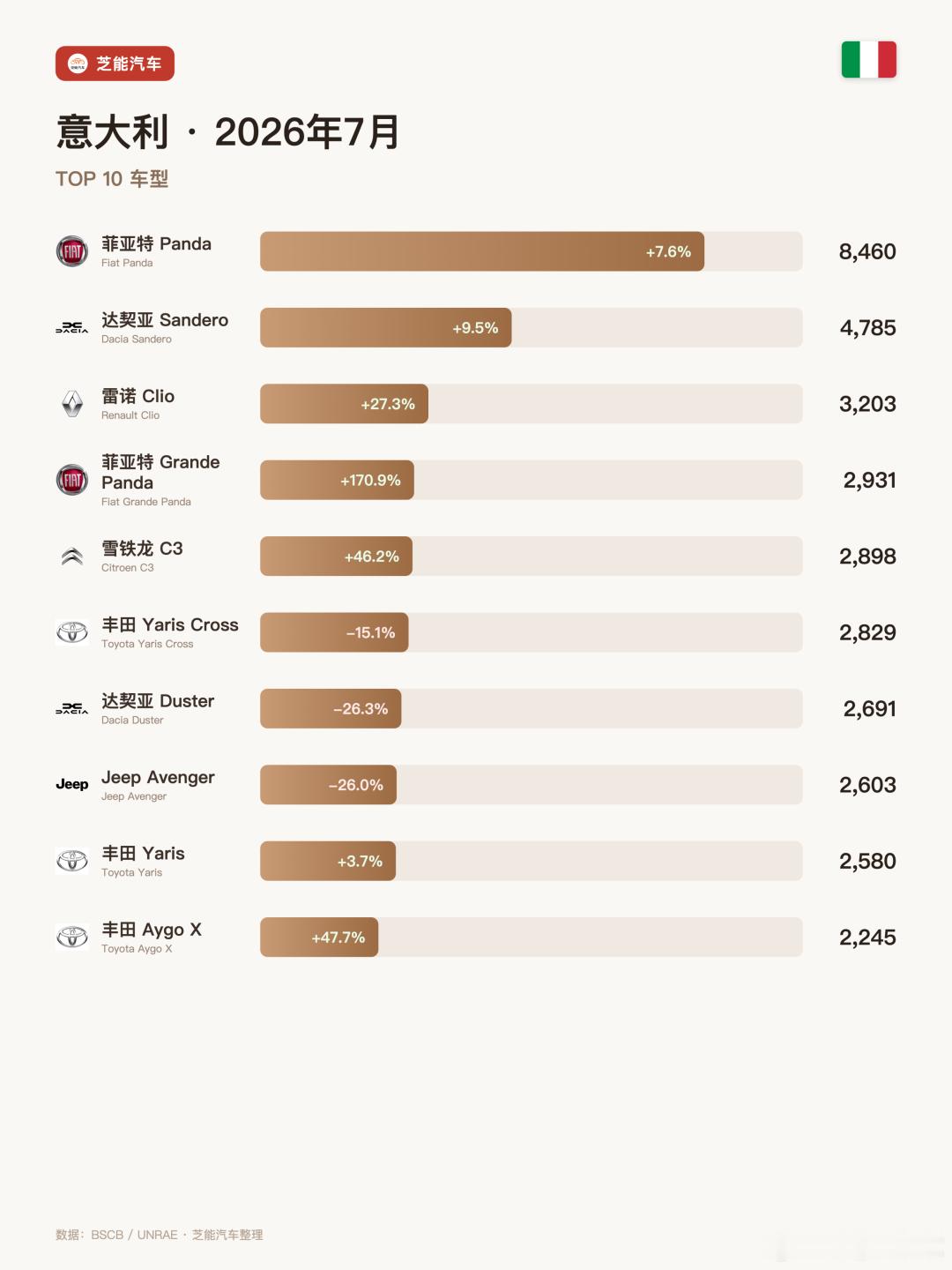The width and height of the screenshot is (952, 1270).
Task: Click the Fiat logo beside Fiat Panda
Action: click(x=72, y=251)
